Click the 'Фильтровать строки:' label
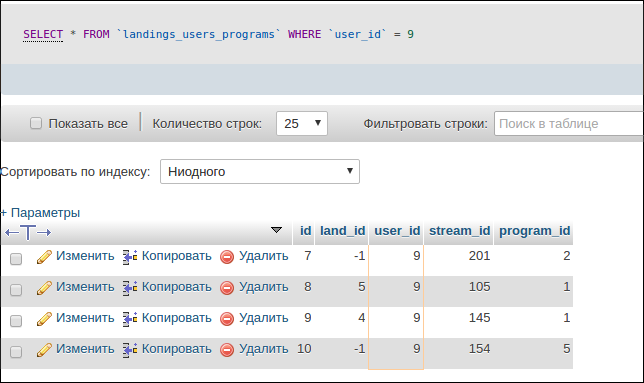Viewport: 644px width, 383px height. pyautogui.click(x=426, y=124)
